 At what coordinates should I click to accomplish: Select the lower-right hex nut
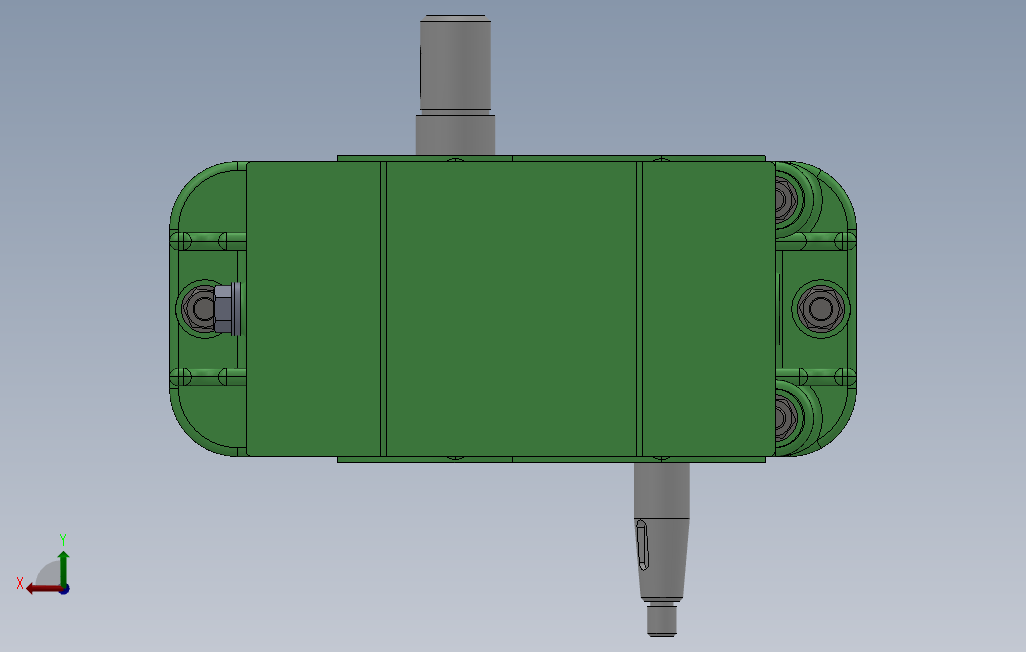tap(785, 419)
